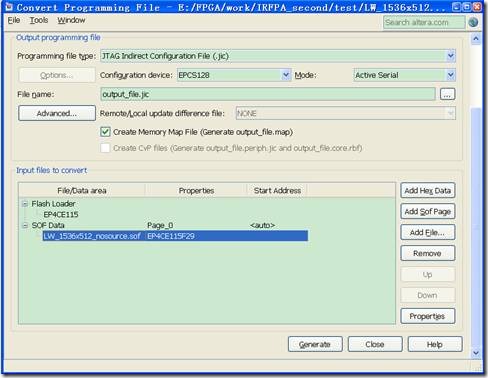
Task: Toggle Create Memory Map File checkbox
Action: (105, 132)
